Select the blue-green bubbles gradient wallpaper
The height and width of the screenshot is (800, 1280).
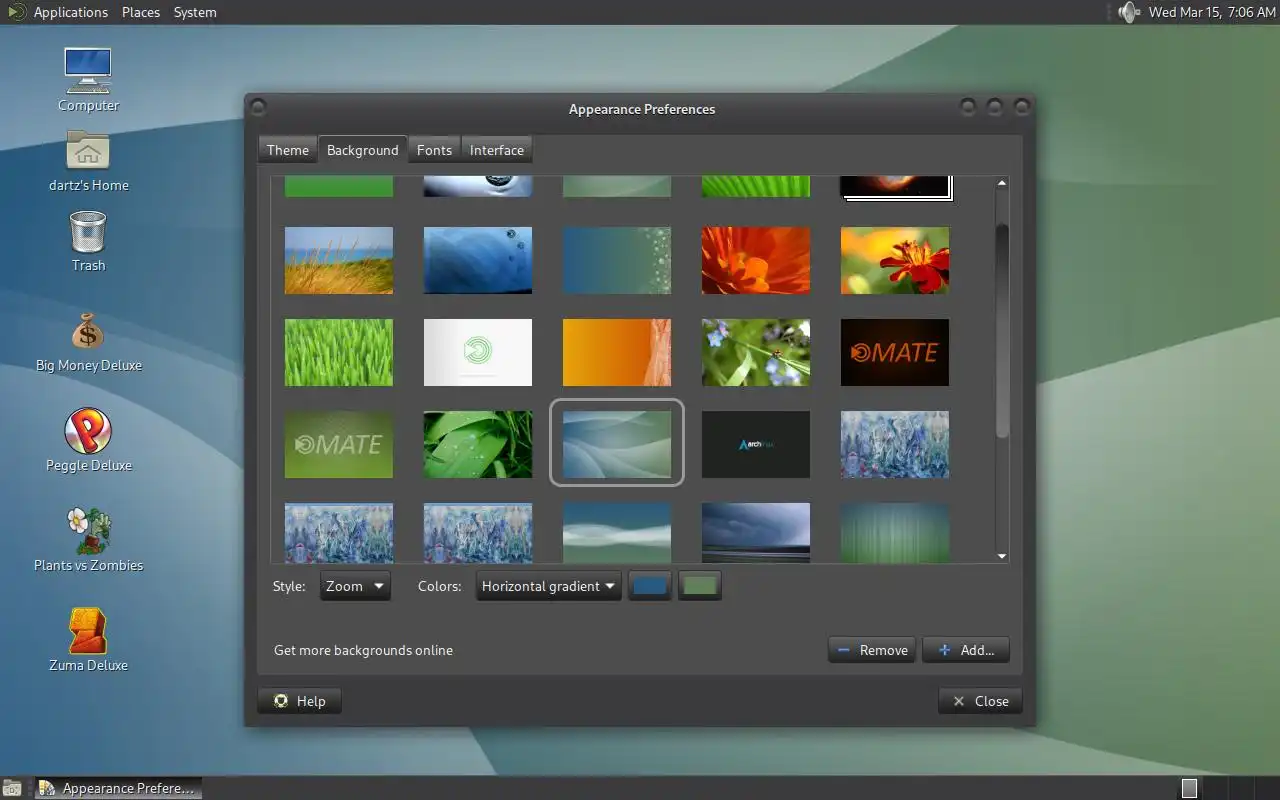(617, 260)
